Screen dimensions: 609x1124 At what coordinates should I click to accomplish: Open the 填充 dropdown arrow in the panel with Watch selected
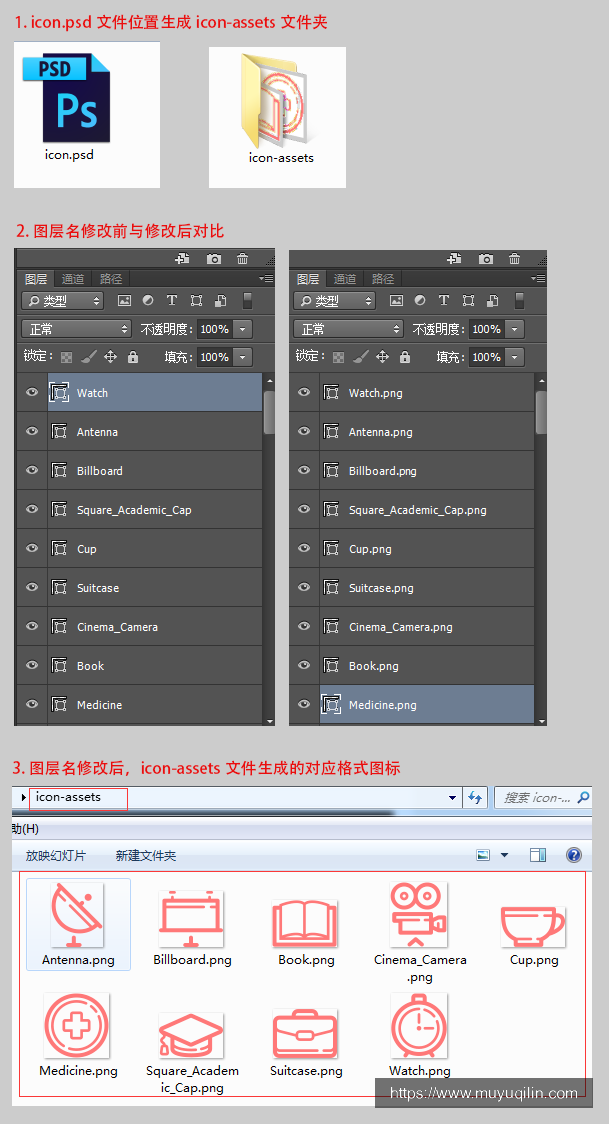(x=242, y=356)
